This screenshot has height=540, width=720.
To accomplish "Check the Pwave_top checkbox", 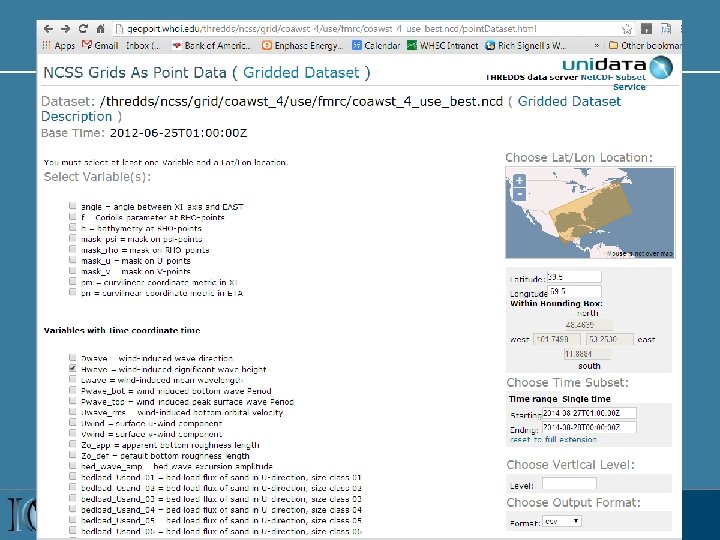I will coord(73,400).
